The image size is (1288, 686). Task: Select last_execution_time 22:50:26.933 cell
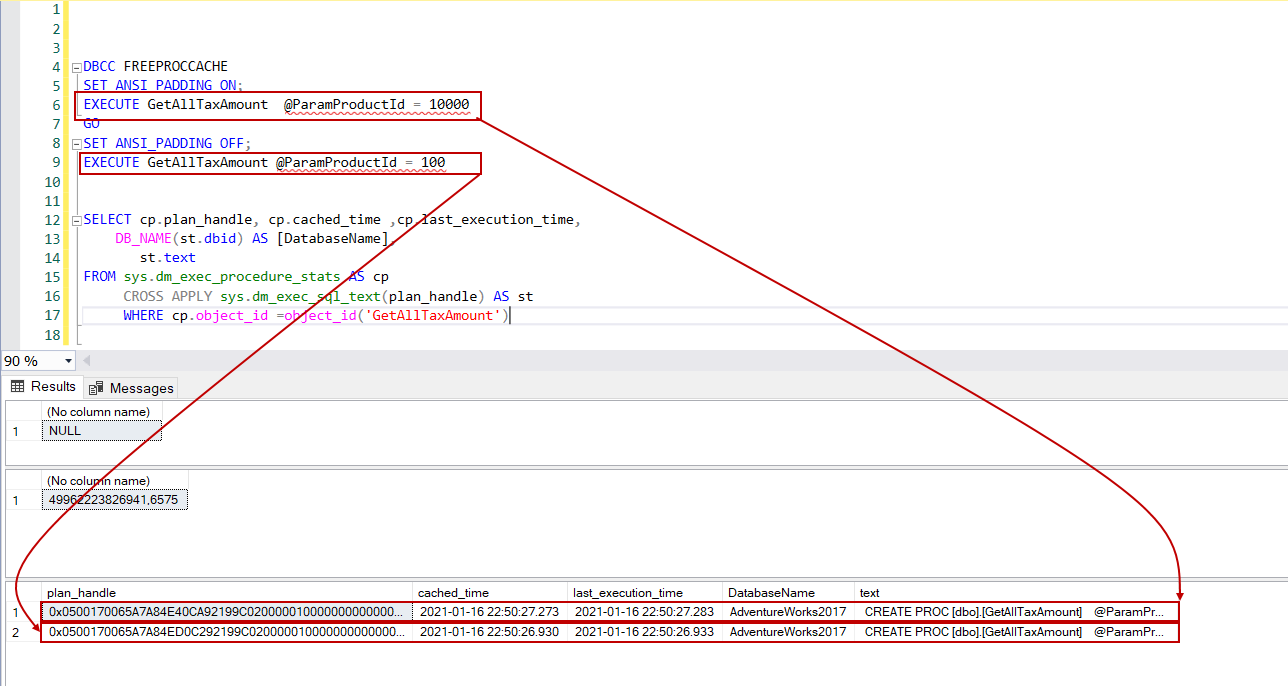(646, 632)
